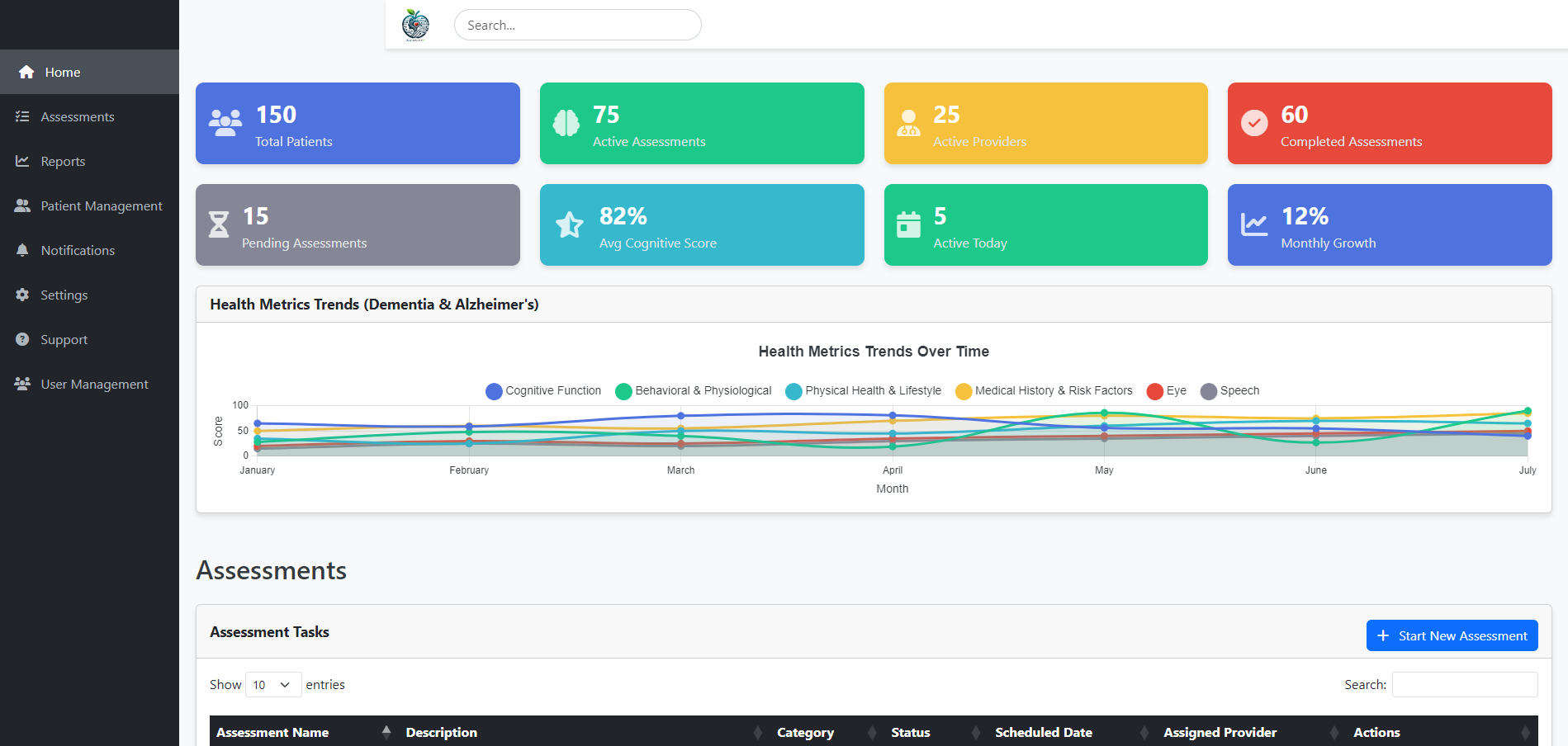This screenshot has height=746, width=1568.
Task: Toggle Medical History & Risk Factors series
Action: (x=1044, y=391)
